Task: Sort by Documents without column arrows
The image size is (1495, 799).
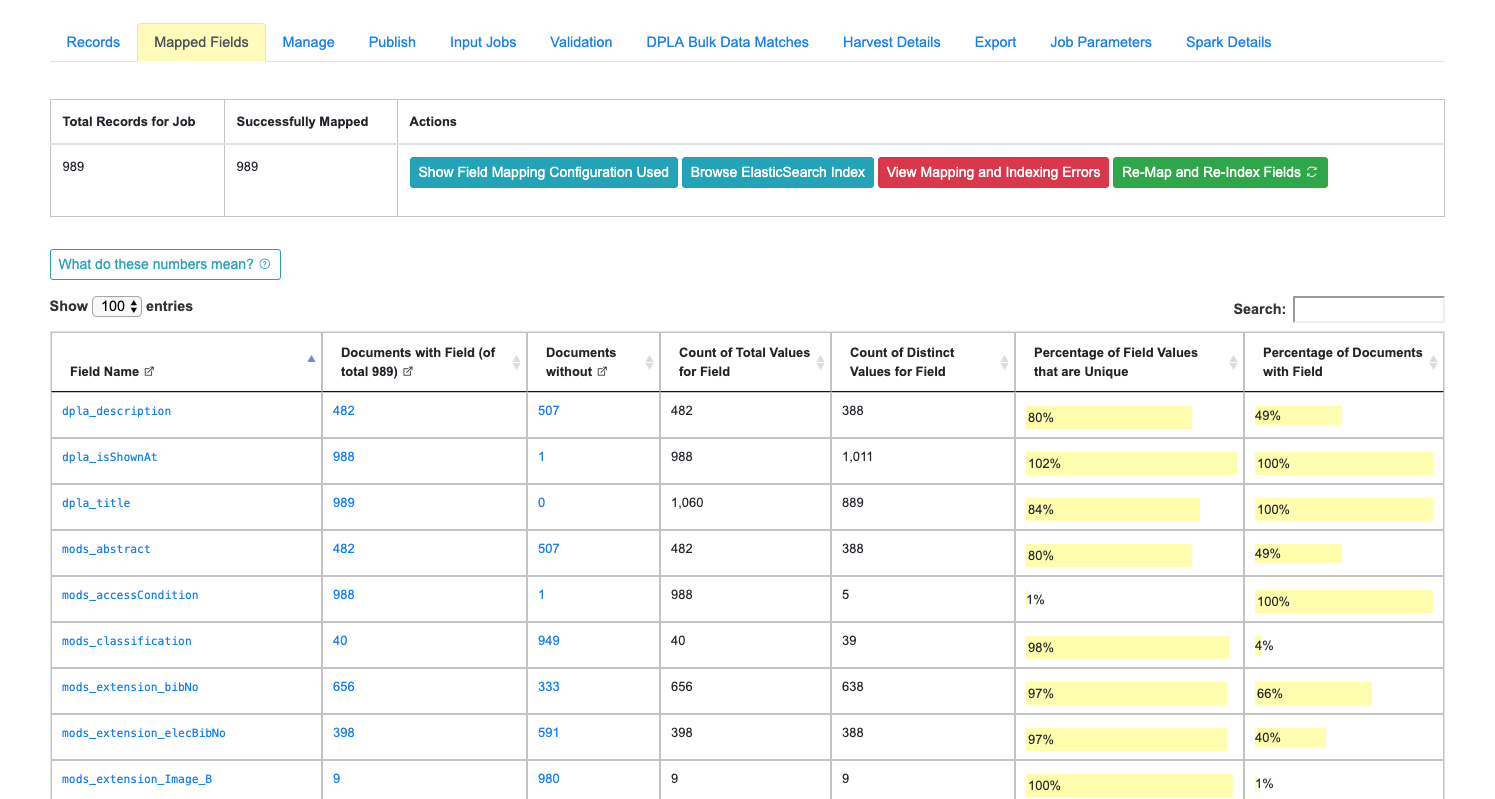Action: click(x=649, y=362)
